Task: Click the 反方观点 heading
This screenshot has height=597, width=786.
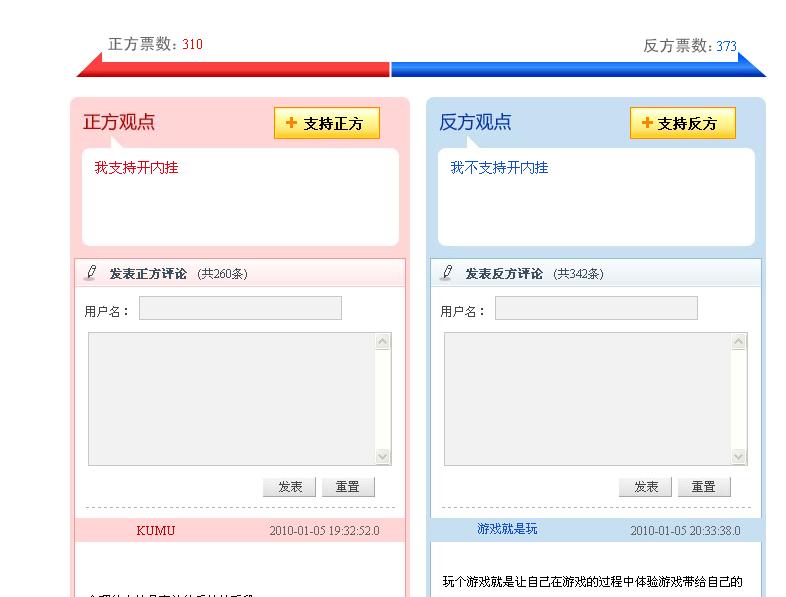Action: (x=475, y=122)
